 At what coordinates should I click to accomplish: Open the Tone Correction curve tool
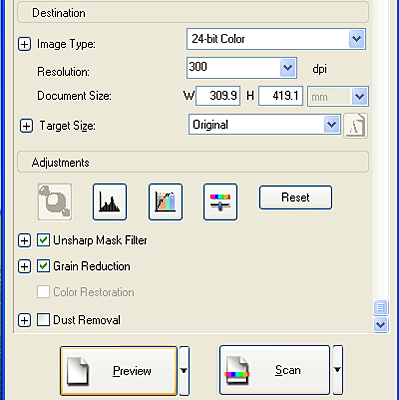pos(165,202)
